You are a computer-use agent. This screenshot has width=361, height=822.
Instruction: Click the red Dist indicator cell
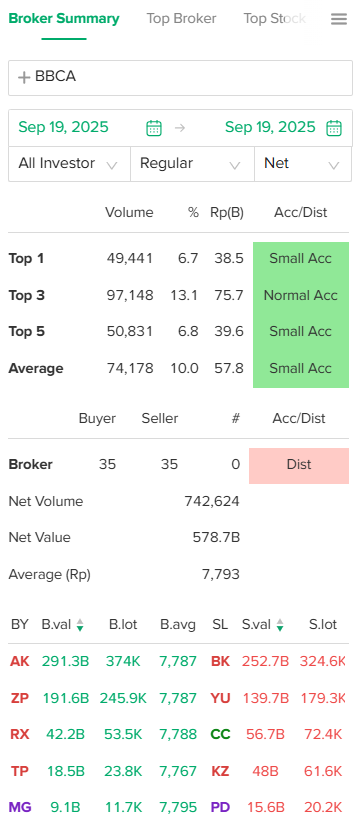299,466
